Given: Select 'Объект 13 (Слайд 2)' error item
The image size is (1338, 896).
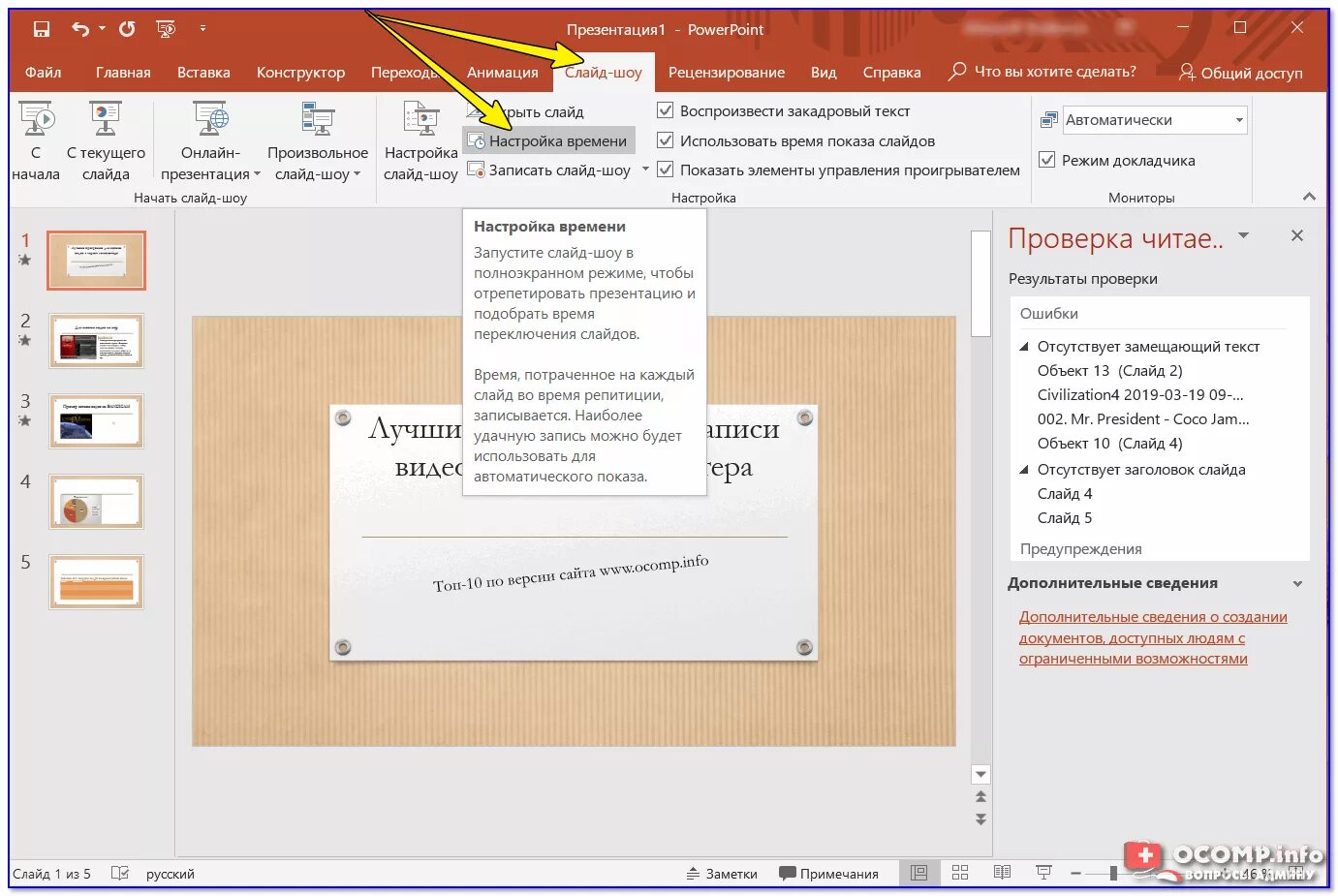Looking at the screenshot, I should point(1110,370).
